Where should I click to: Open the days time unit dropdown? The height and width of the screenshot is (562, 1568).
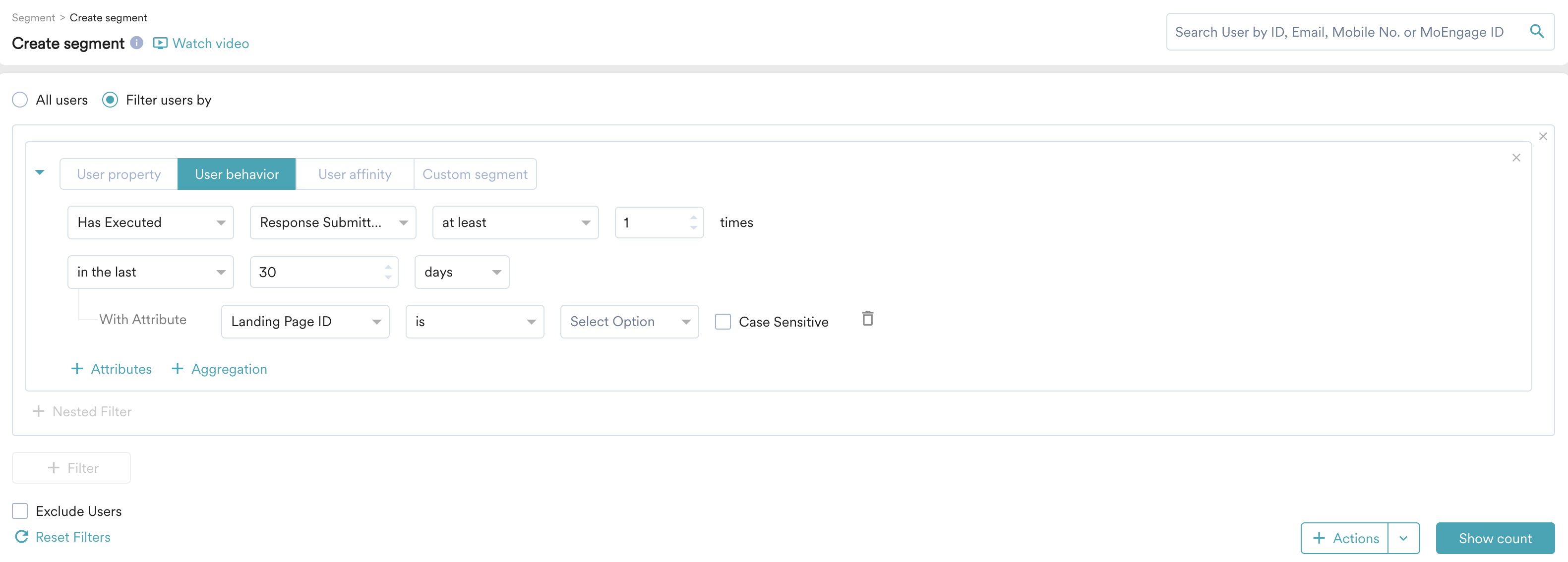point(461,273)
